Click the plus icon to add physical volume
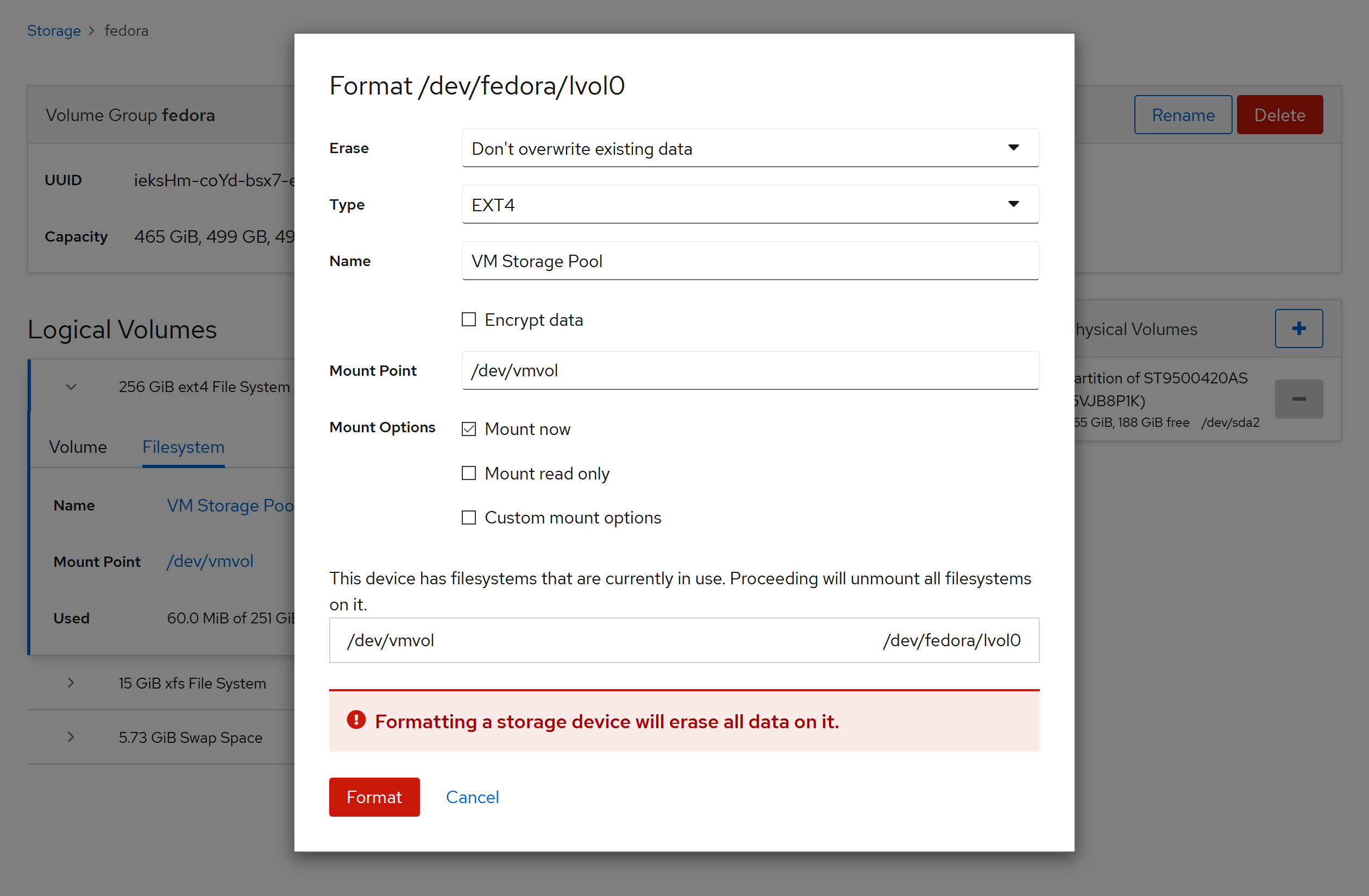Viewport: 1369px width, 896px height. 1298,329
